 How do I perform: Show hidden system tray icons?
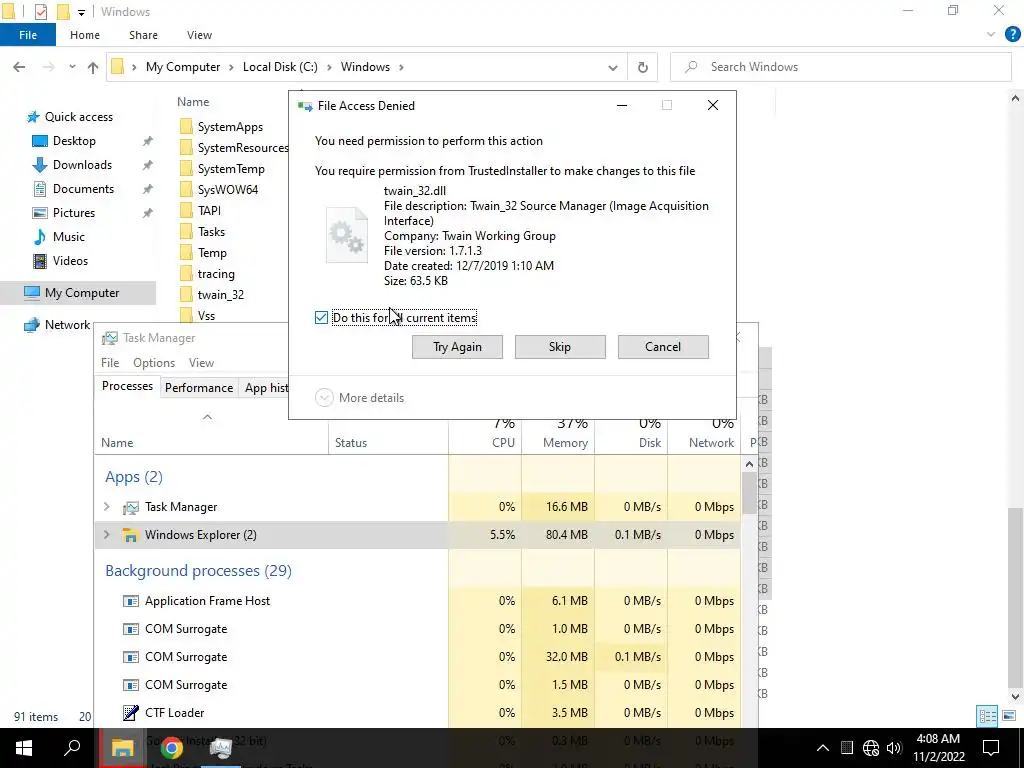[x=823, y=748]
